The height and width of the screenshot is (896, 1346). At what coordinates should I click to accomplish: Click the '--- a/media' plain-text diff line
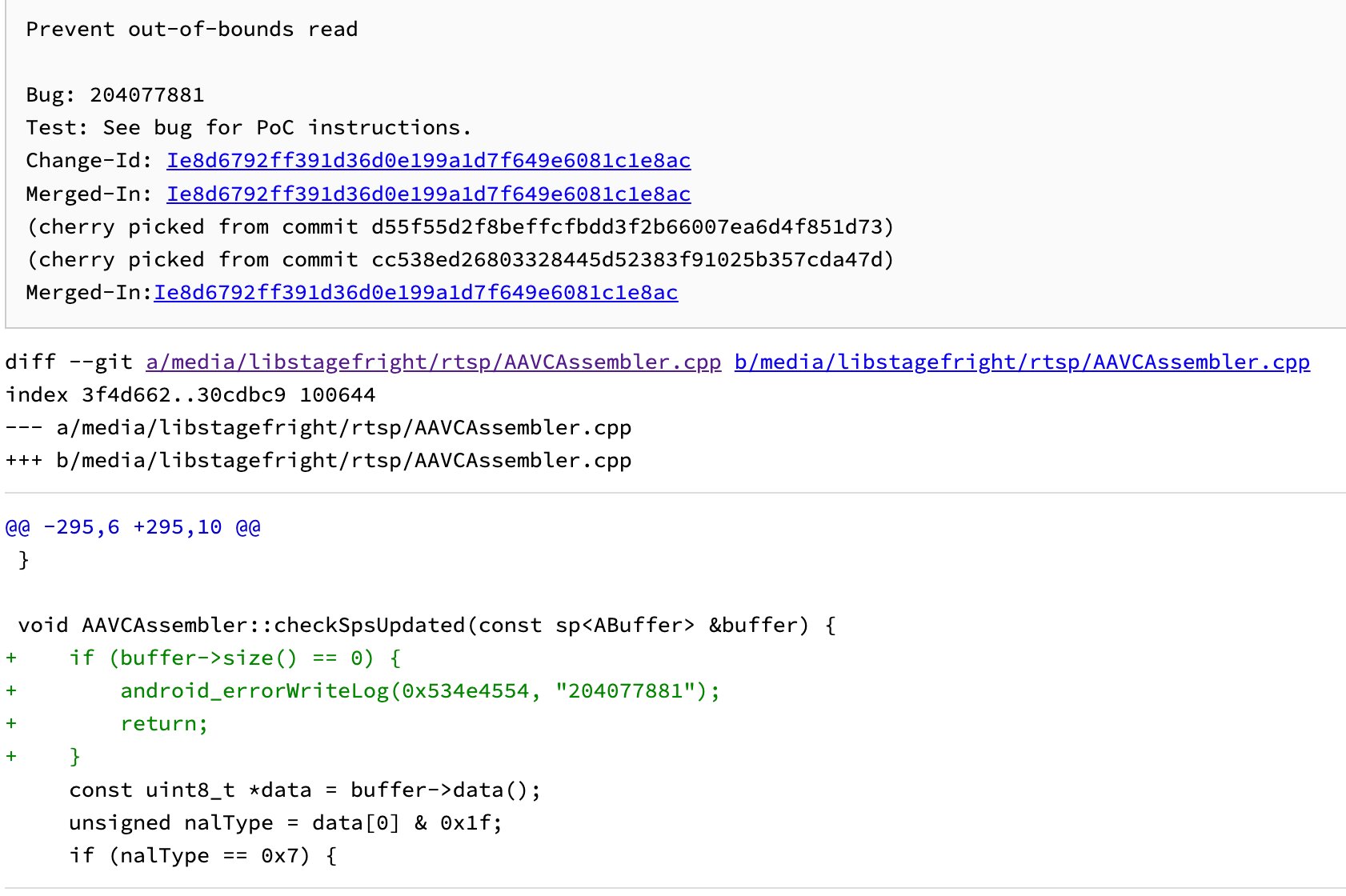(x=318, y=428)
